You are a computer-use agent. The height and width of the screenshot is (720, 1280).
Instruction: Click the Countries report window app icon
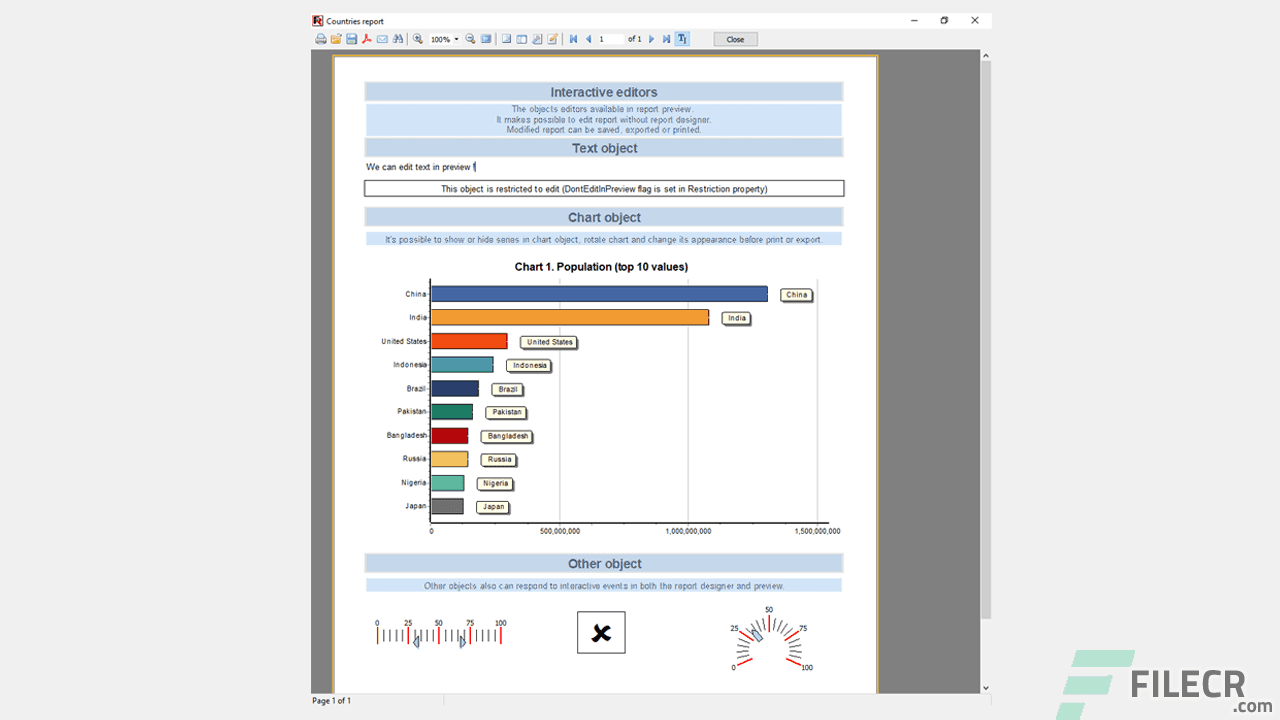pyautogui.click(x=318, y=21)
